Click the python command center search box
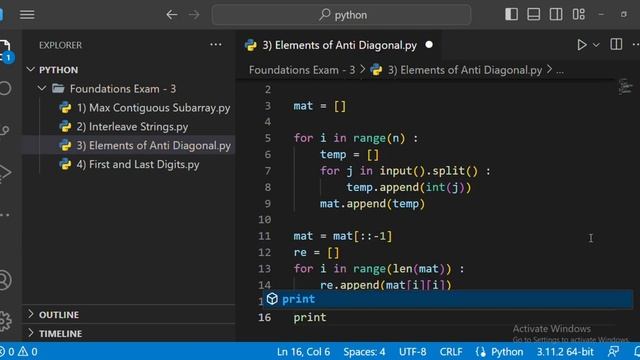640x360 pixels. (x=341, y=15)
